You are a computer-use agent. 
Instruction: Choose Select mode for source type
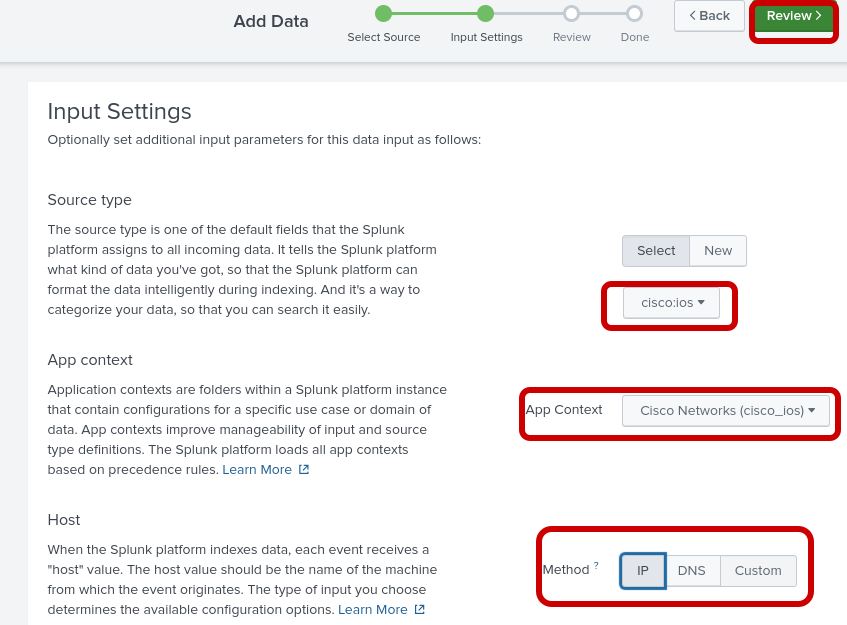coord(656,251)
